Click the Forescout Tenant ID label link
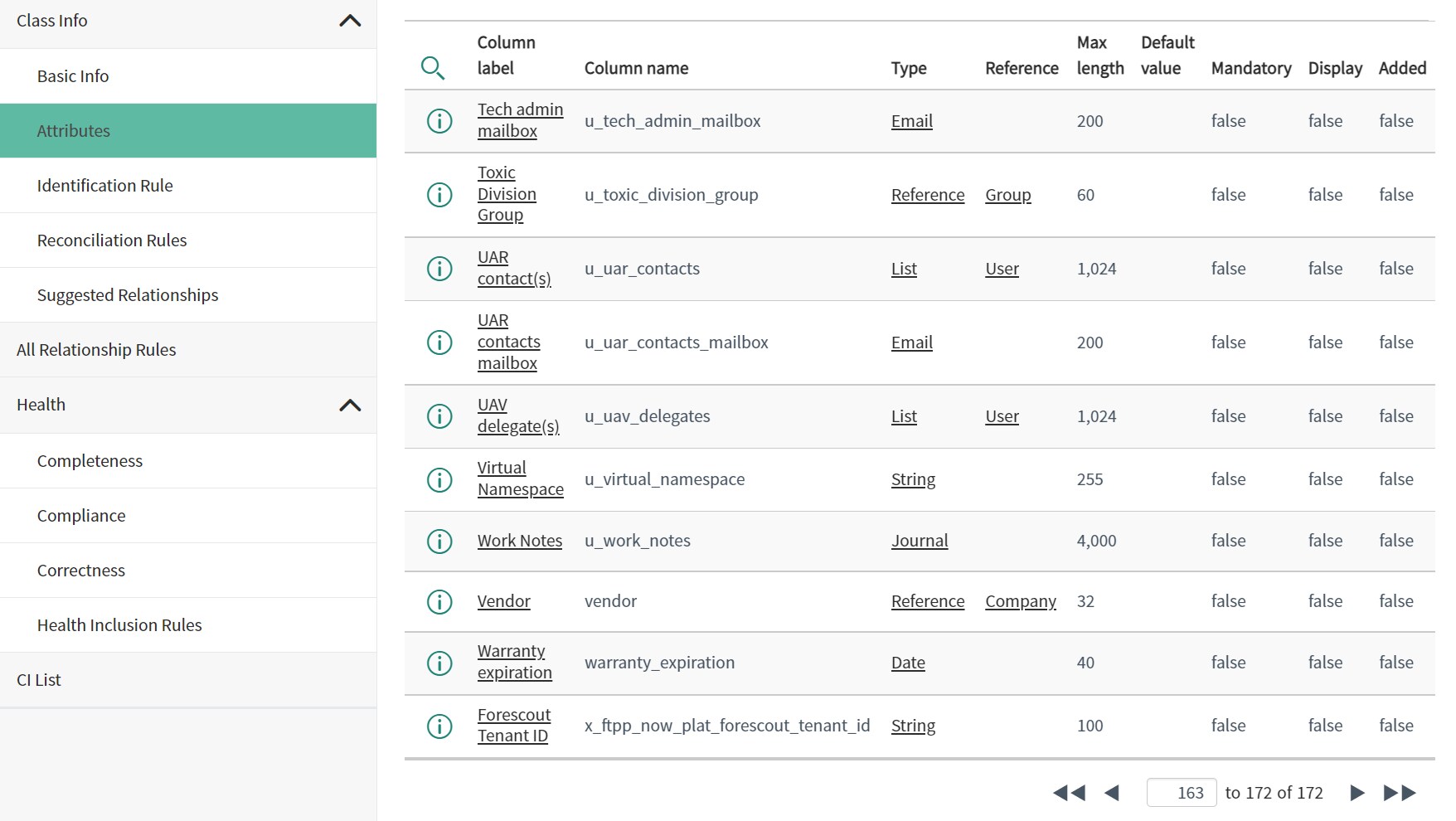This screenshot has width=1456, height=821. coord(514,726)
